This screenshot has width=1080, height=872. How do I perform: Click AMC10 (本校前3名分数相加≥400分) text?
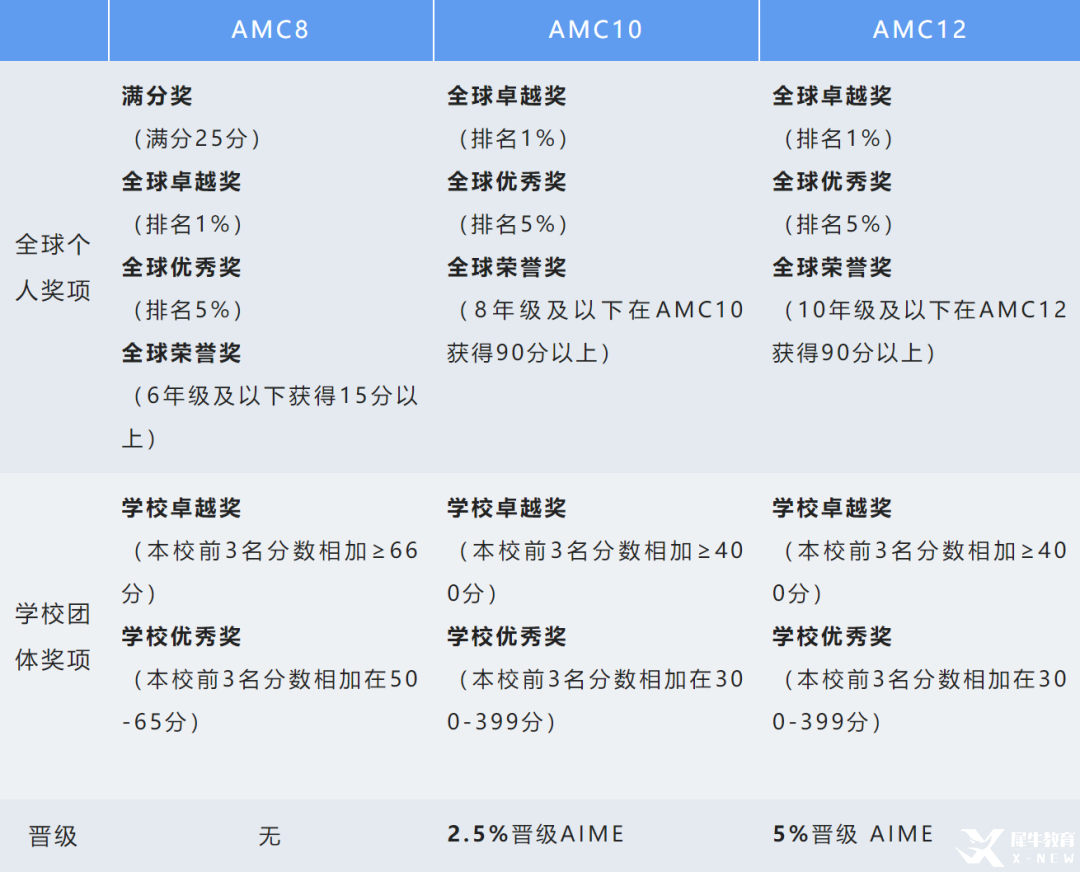pyautogui.click(x=595, y=572)
